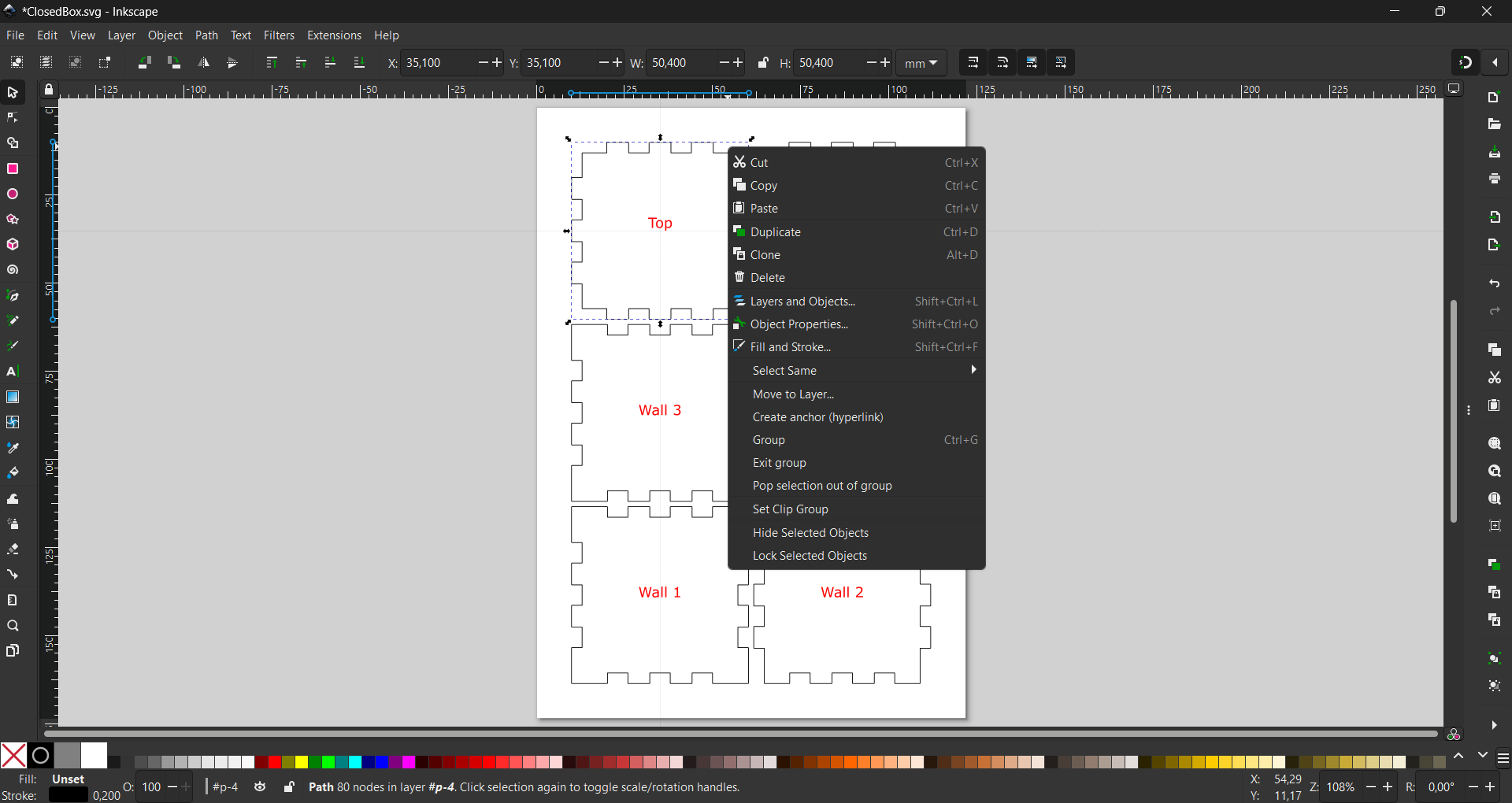Click Hide Selected Objects
1512x803 pixels.
pos(857,533)
